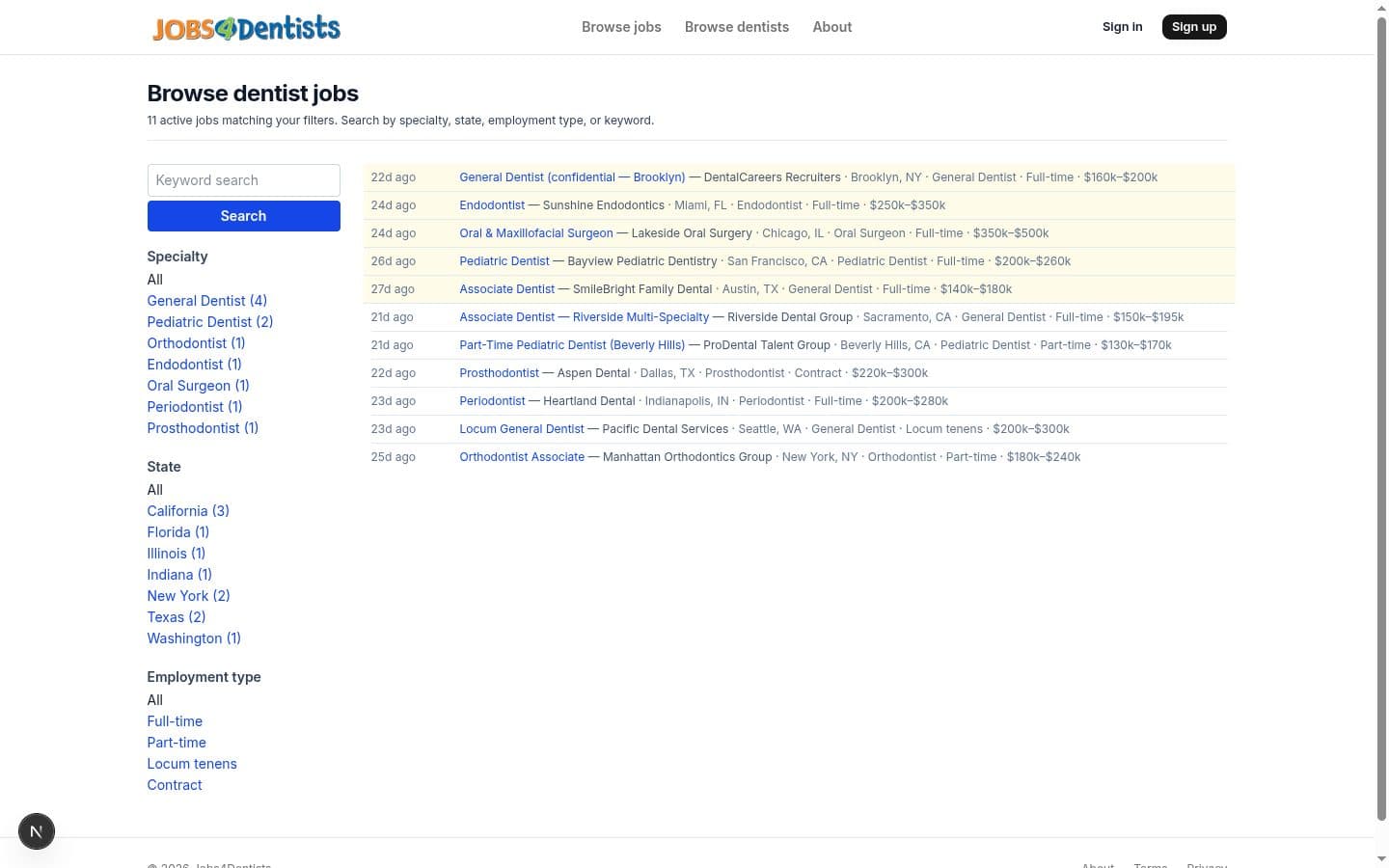
Task: Click Sign in
Action: click(1122, 27)
